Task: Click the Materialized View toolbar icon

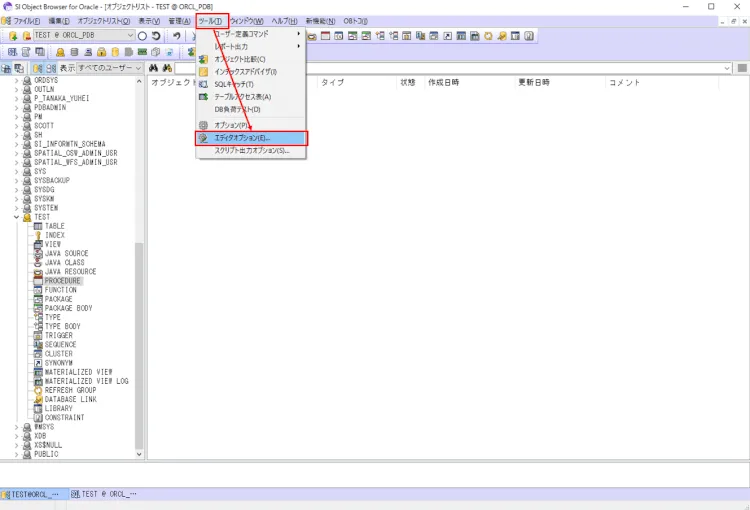Action: [461, 36]
